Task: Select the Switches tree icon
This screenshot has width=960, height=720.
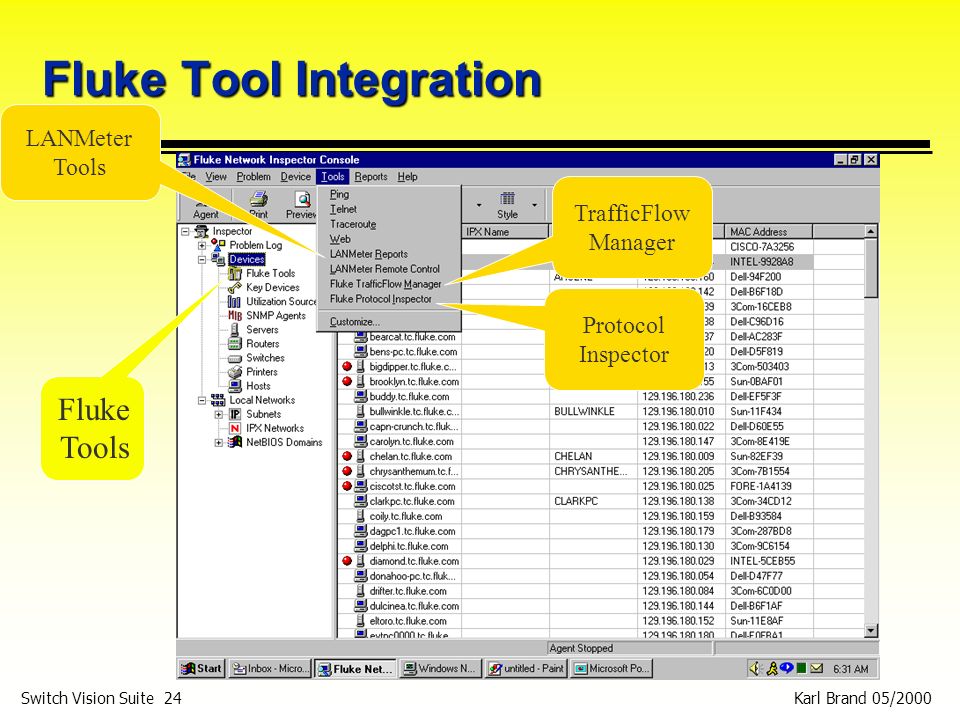Action: point(235,358)
